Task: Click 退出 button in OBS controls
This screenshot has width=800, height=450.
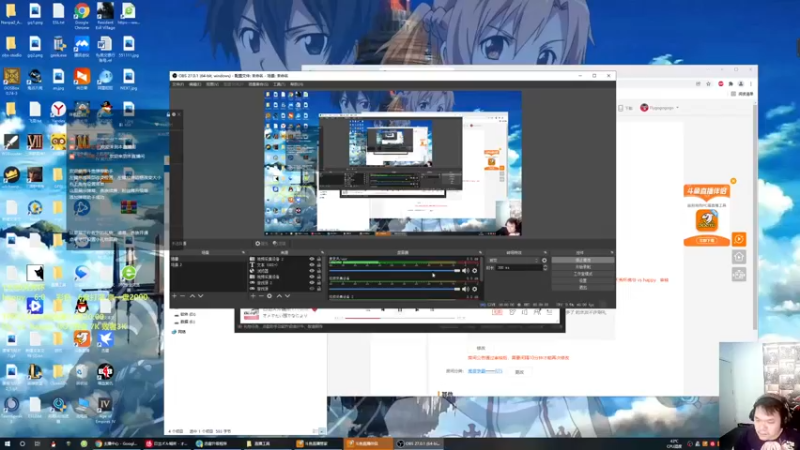Action: (x=583, y=288)
